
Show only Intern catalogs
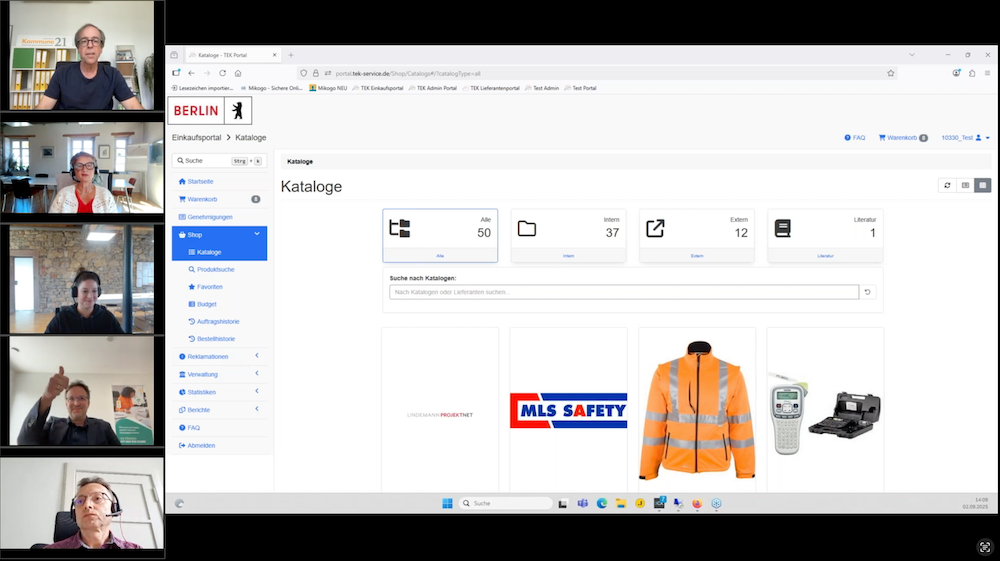tap(568, 236)
